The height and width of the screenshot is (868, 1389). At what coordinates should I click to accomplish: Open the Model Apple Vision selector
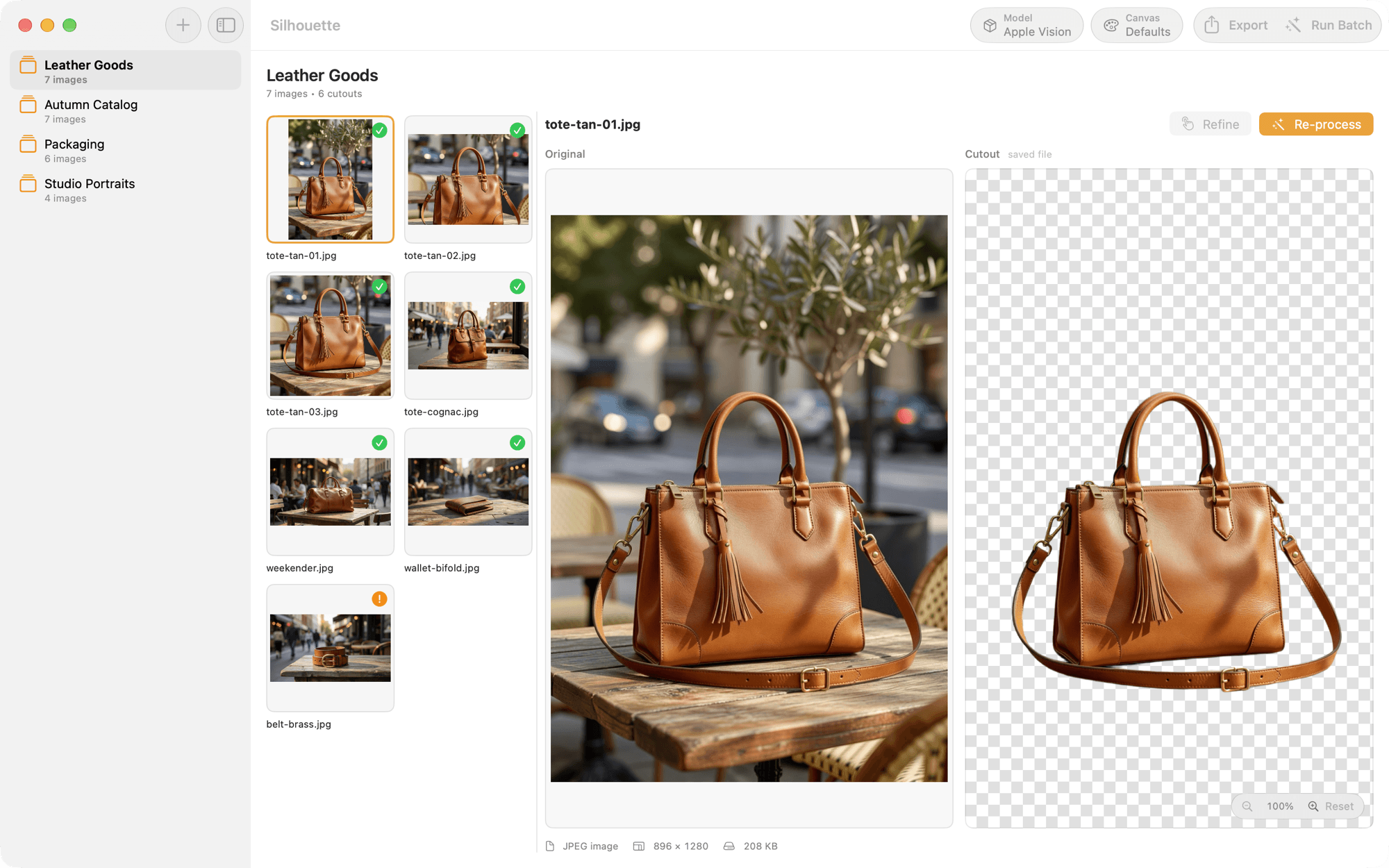(x=1026, y=25)
